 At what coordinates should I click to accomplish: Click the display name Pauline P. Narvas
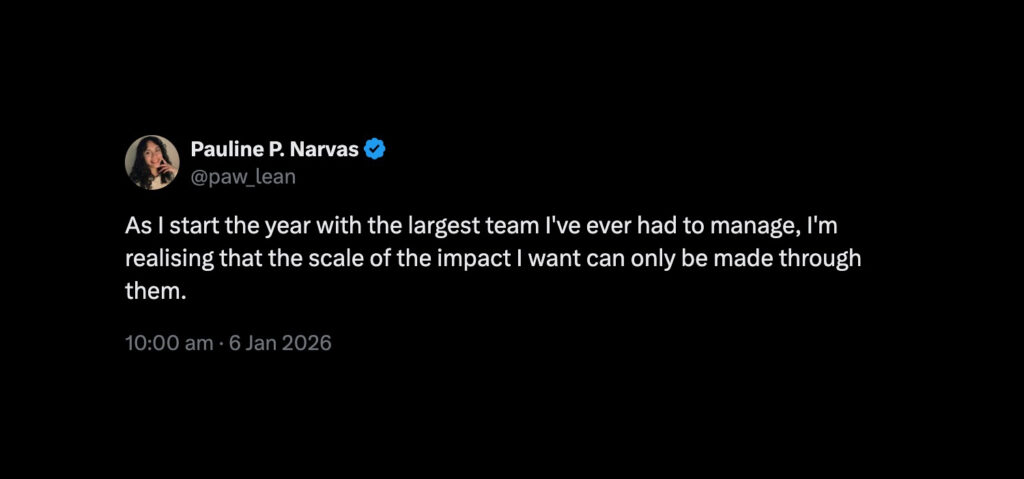click(x=276, y=150)
